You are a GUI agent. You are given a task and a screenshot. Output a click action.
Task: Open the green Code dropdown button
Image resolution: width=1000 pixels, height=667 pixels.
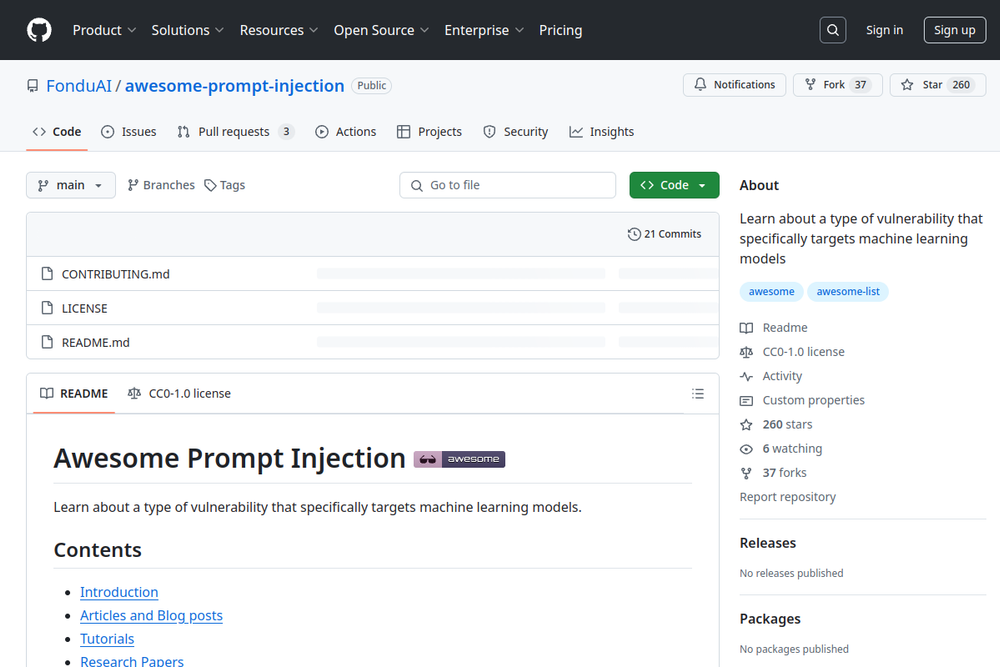coord(674,185)
